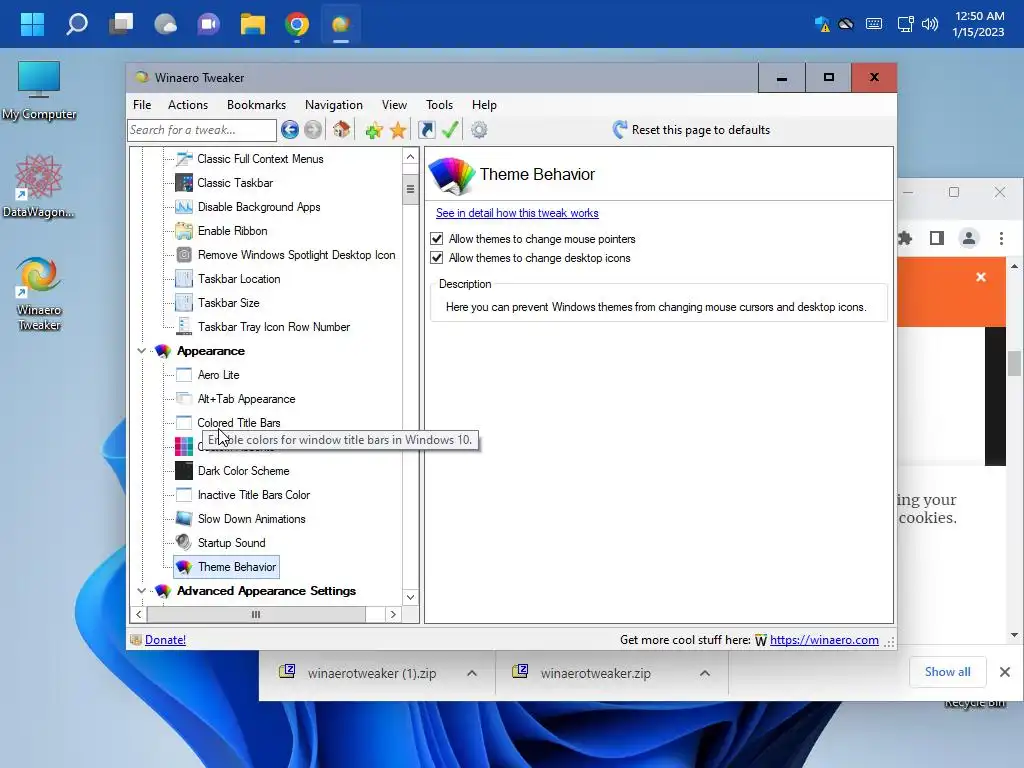Open the Help menu

484,104
